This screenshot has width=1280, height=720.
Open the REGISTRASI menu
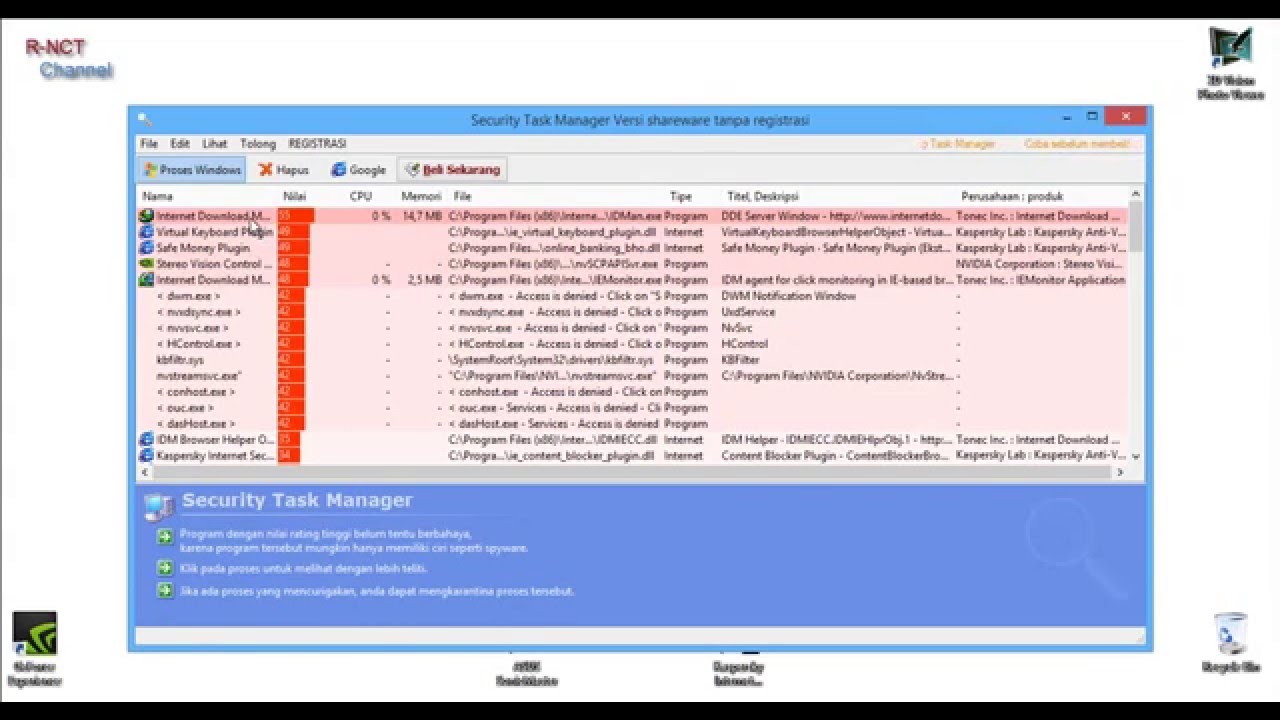(x=317, y=144)
